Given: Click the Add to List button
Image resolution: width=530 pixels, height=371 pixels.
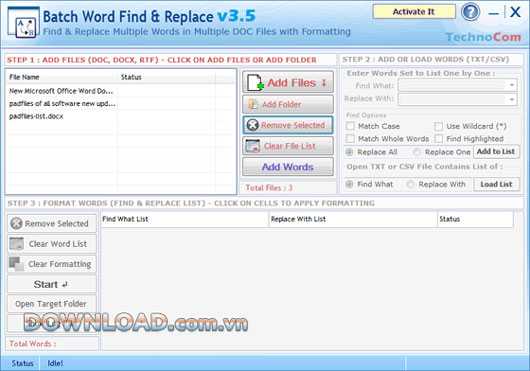Looking at the screenshot, I should tap(496, 152).
